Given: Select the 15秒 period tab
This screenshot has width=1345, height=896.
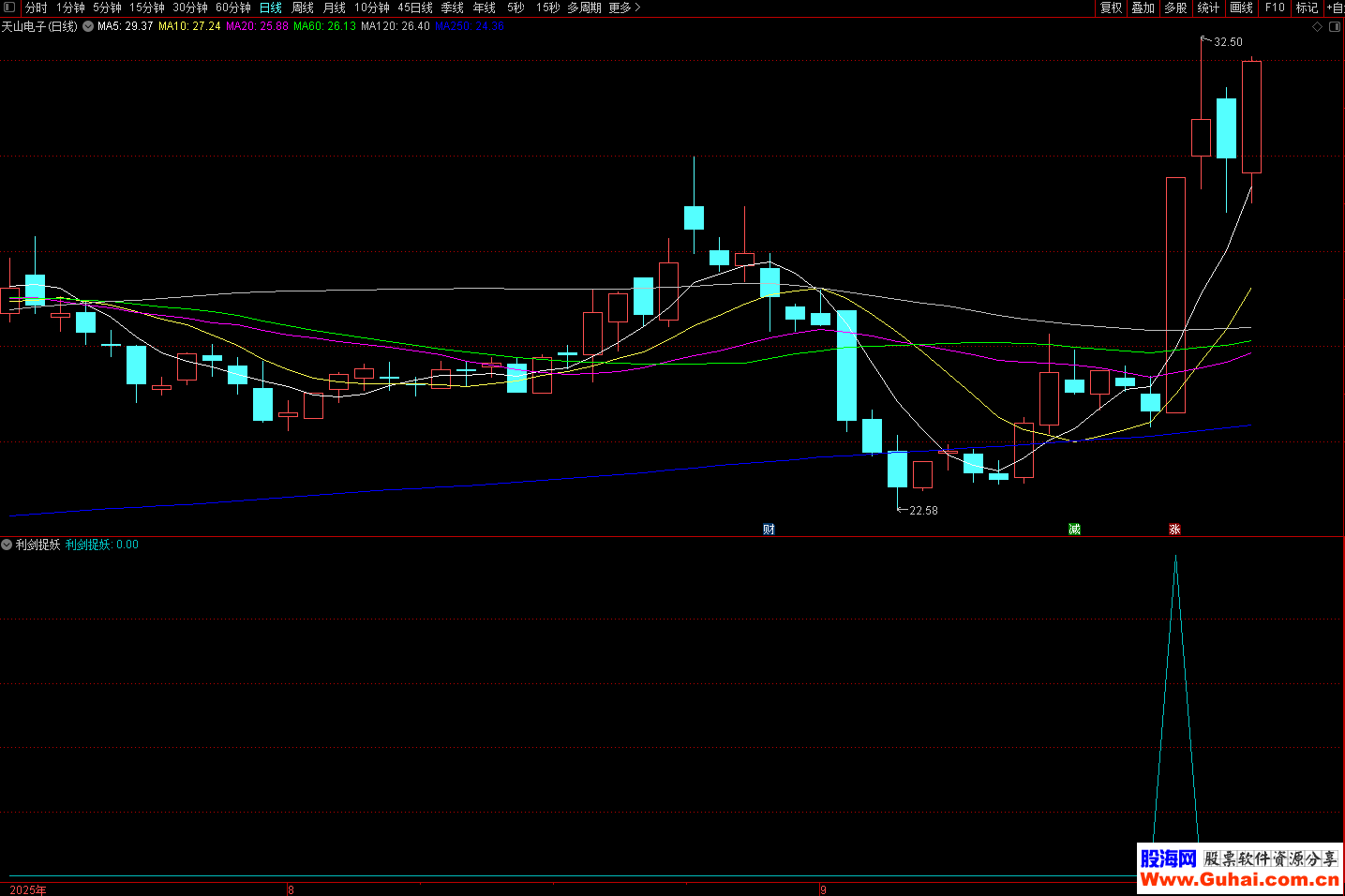Looking at the screenshot, I should [x=548, y=7].
